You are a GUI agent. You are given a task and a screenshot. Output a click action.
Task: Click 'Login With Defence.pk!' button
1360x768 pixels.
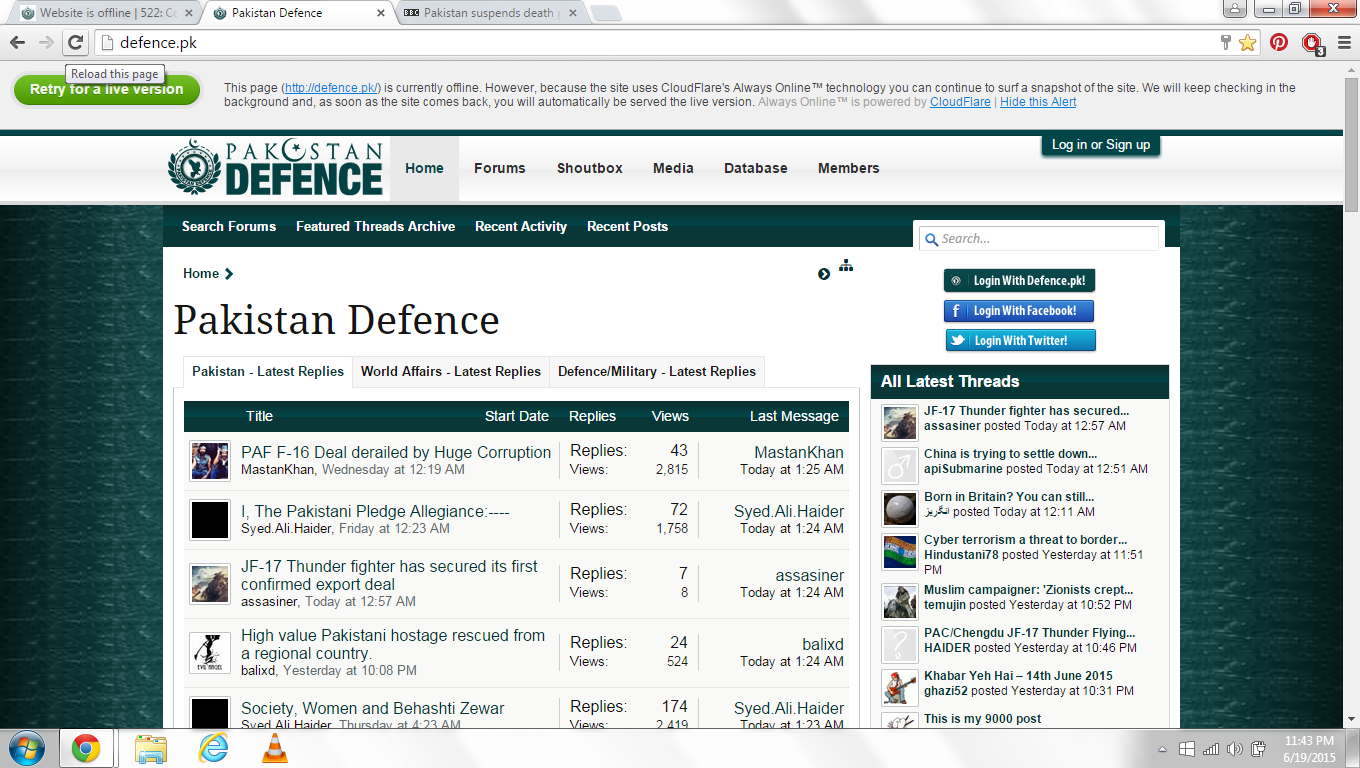[x=1020, y=280]
